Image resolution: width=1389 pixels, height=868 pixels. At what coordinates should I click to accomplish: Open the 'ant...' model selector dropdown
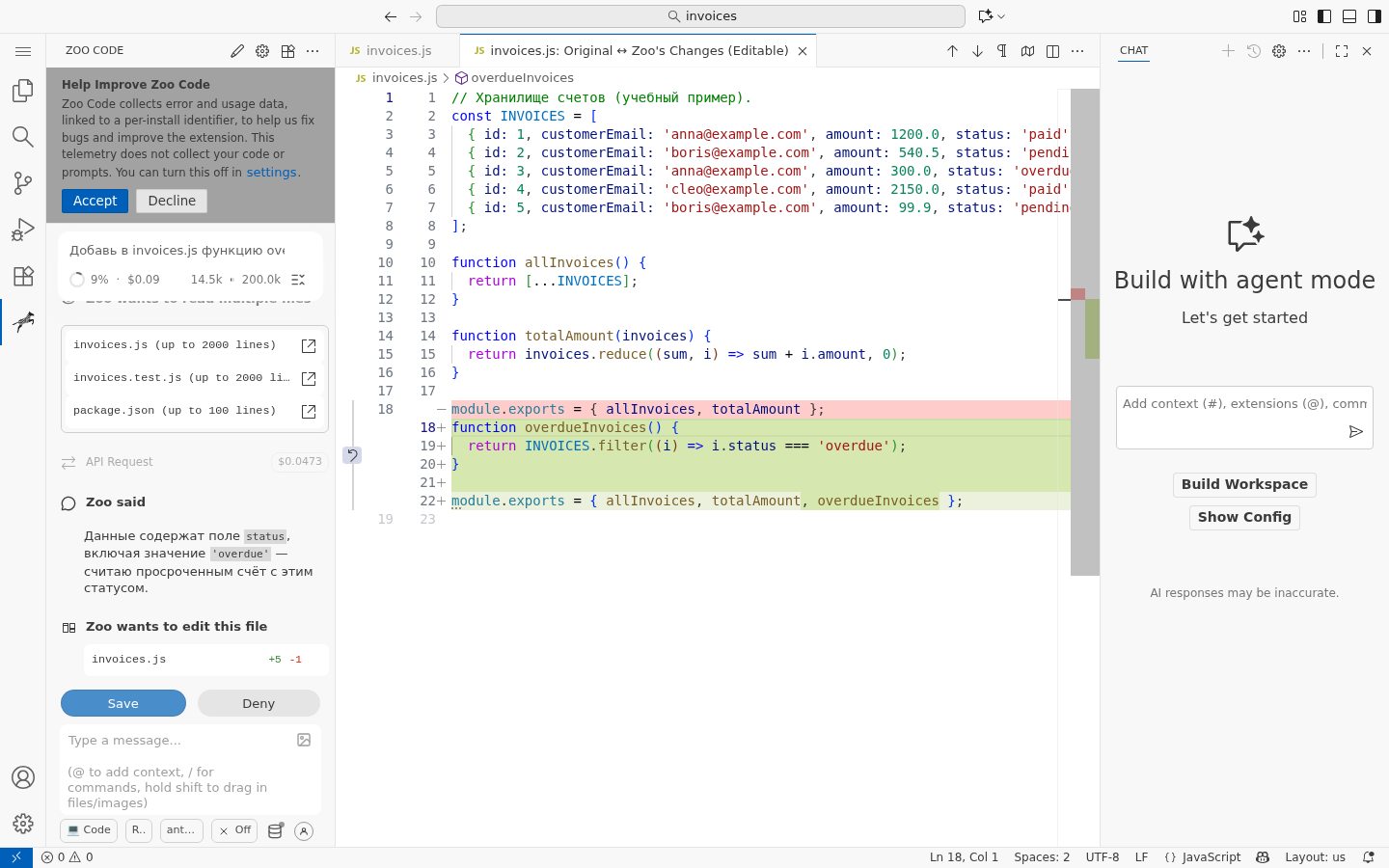(x=180, y=830)
